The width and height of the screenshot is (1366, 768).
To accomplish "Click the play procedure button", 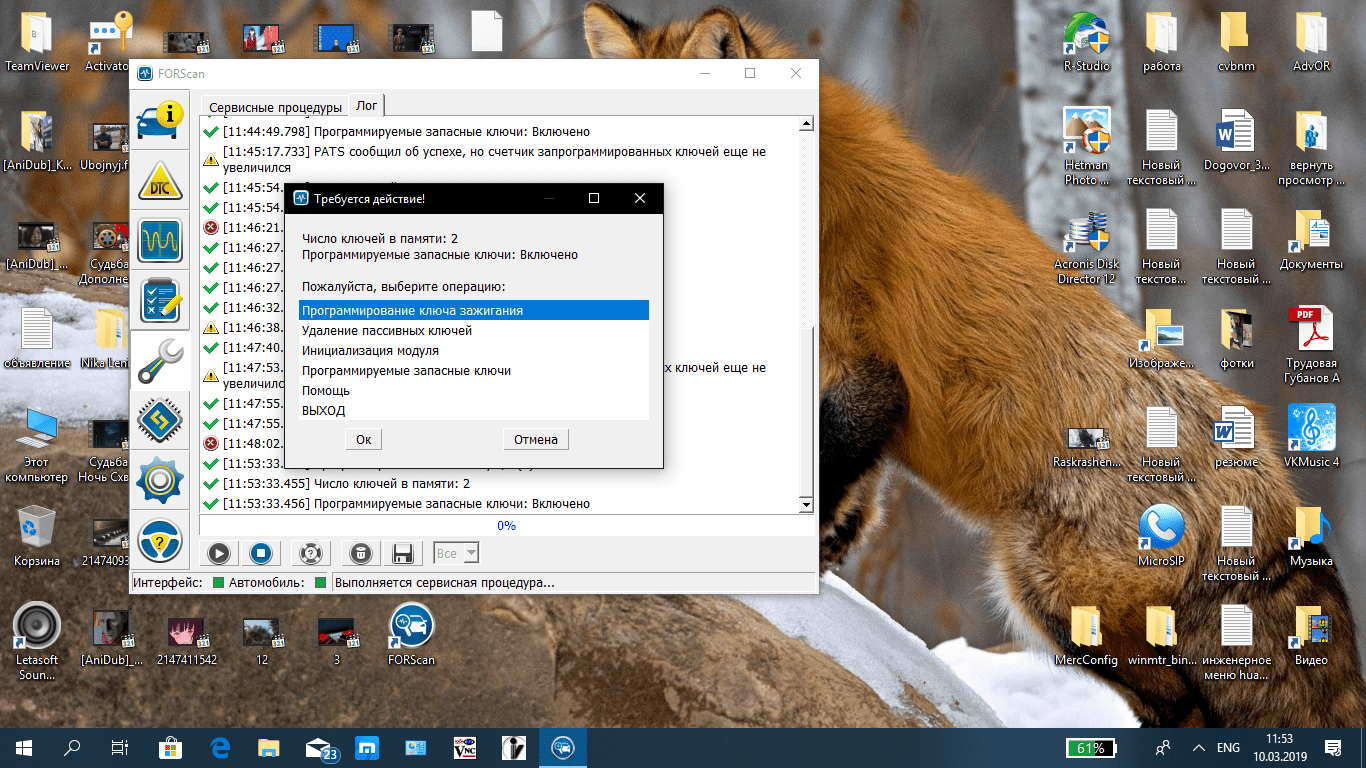I will click(x=219, y=553).
